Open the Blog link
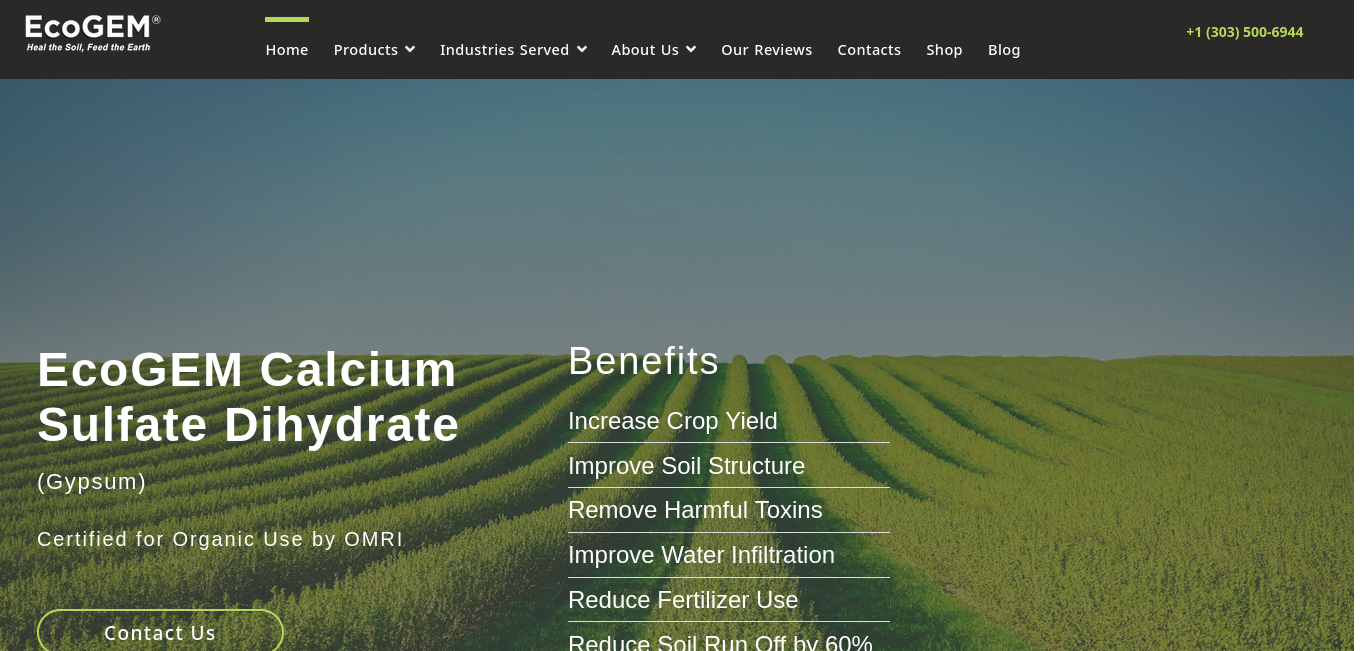The image size is (1366, 651). (1004, 50)
